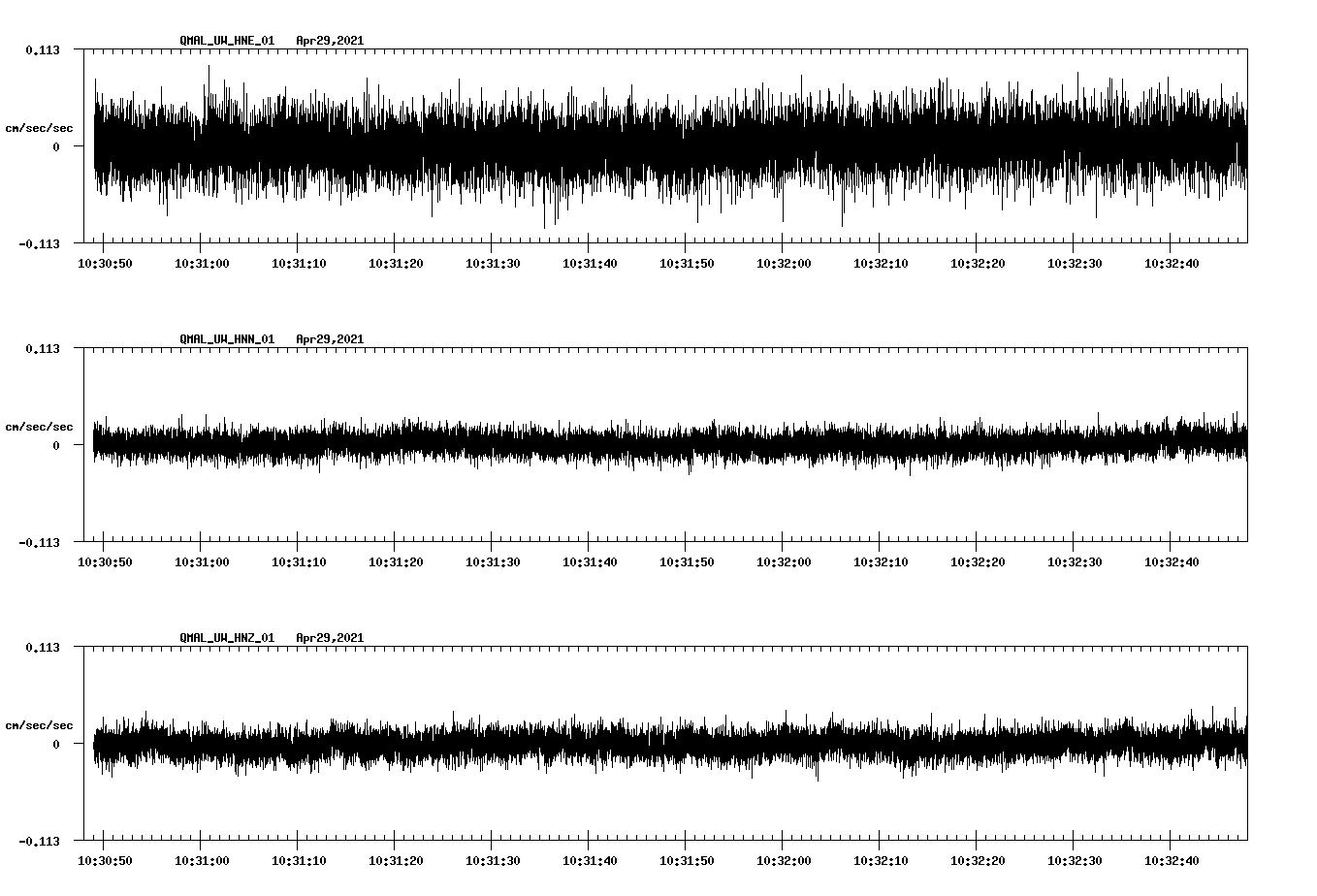
Task: Click the Apr29,2021 date on the top plot
Action: (330, 41)
